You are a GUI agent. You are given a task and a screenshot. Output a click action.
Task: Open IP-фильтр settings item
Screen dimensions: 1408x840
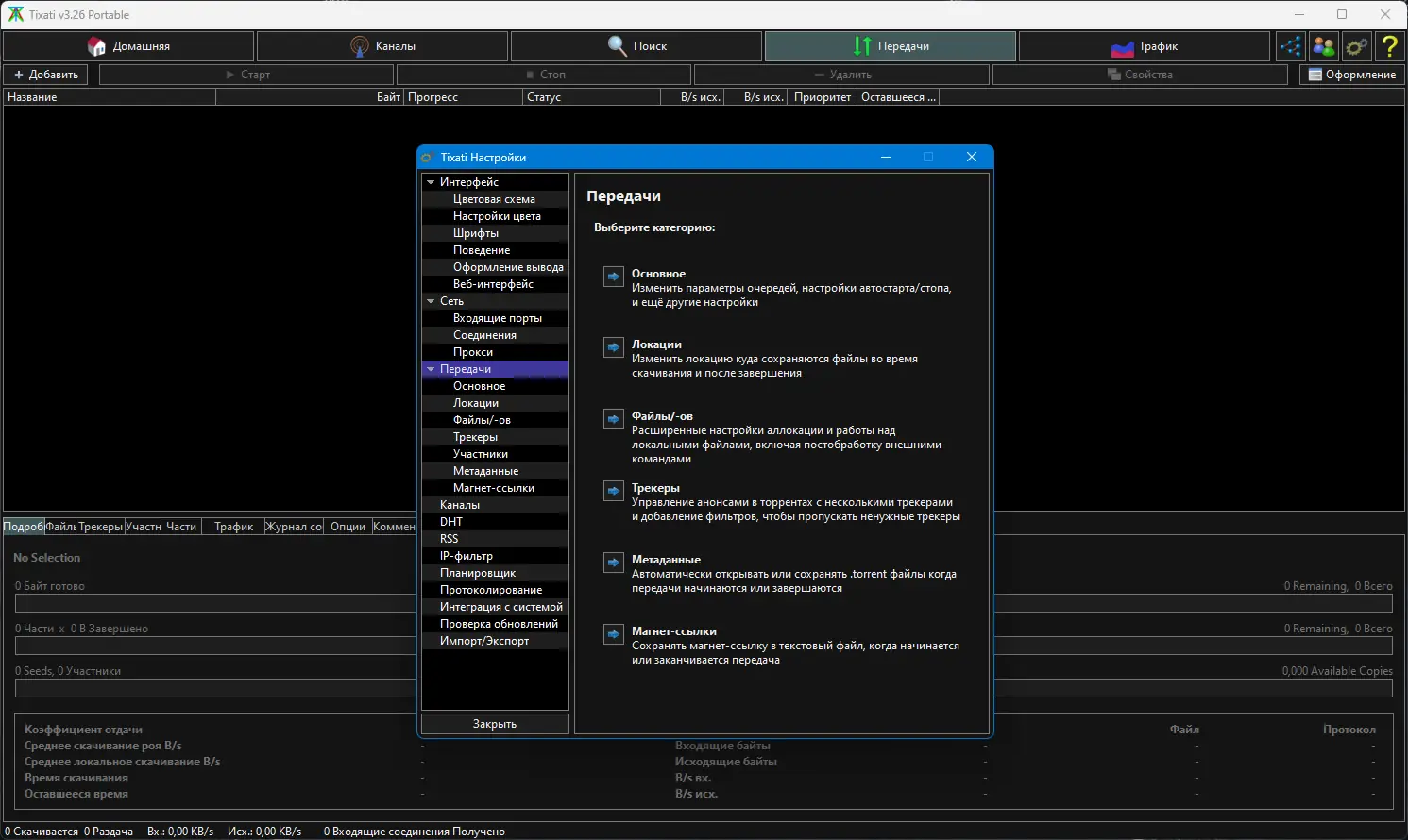click(467, 556)
